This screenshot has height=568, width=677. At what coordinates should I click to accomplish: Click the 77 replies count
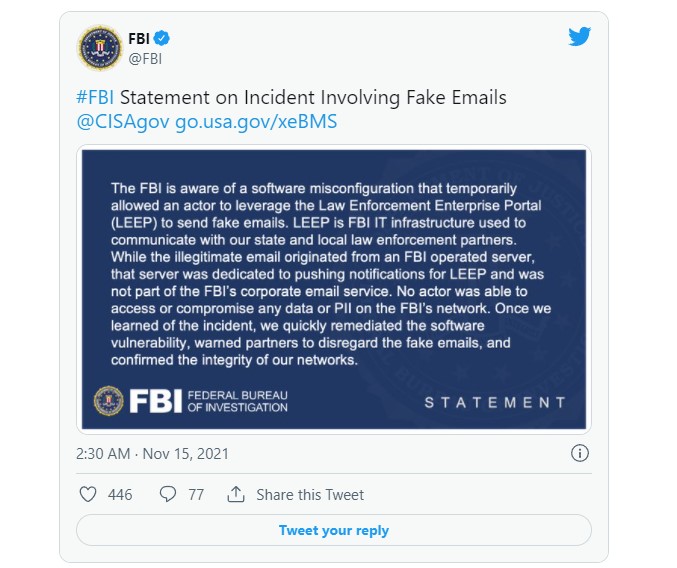pyautogui.click(x=196, y=495)
